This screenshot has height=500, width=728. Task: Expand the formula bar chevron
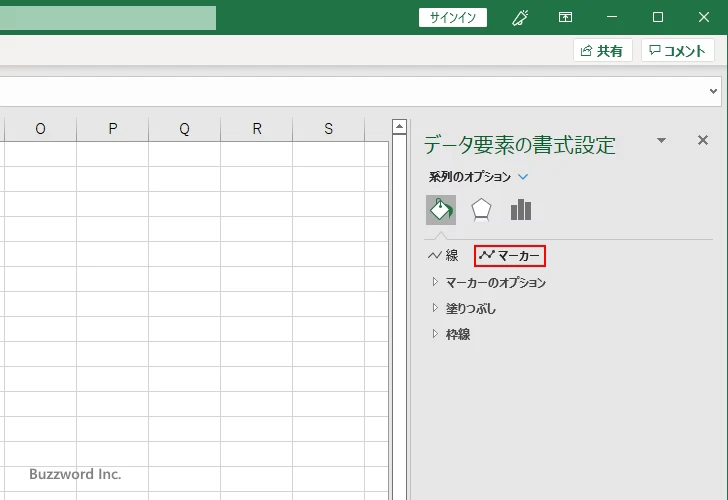(x=713, y=91)
